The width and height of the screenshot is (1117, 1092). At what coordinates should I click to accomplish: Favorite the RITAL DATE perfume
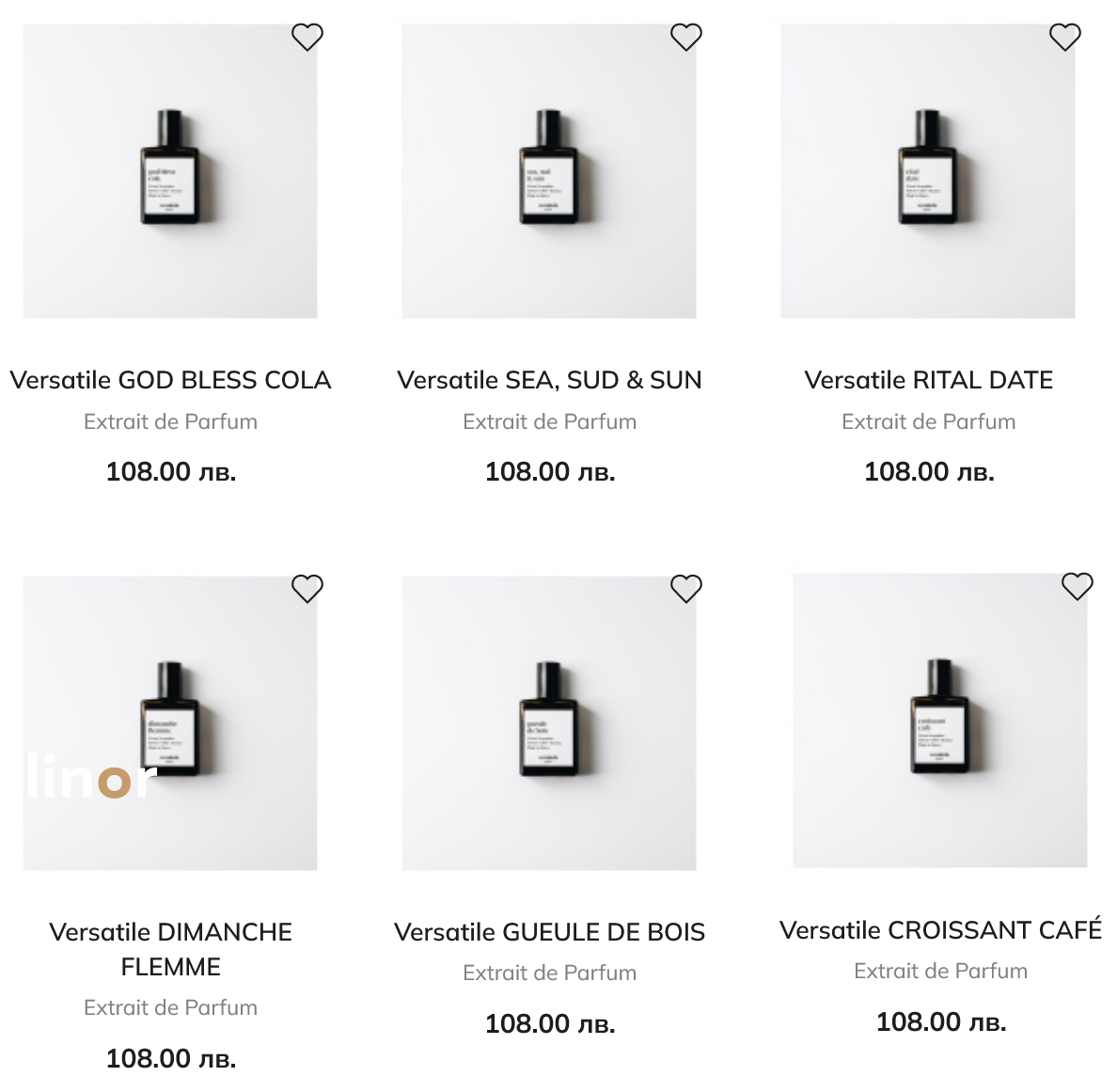click(x=1065, y=38)
